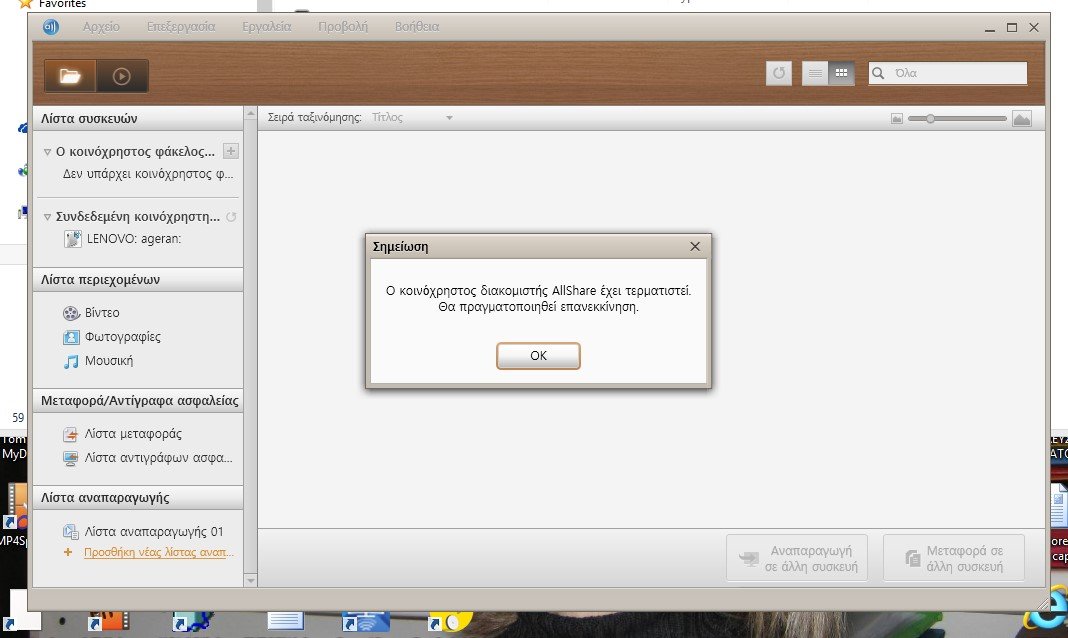Screen dimensions: 1068x638
Task: Click the AllShare logo icon in title bar
Action: click(x=50, y=27)
